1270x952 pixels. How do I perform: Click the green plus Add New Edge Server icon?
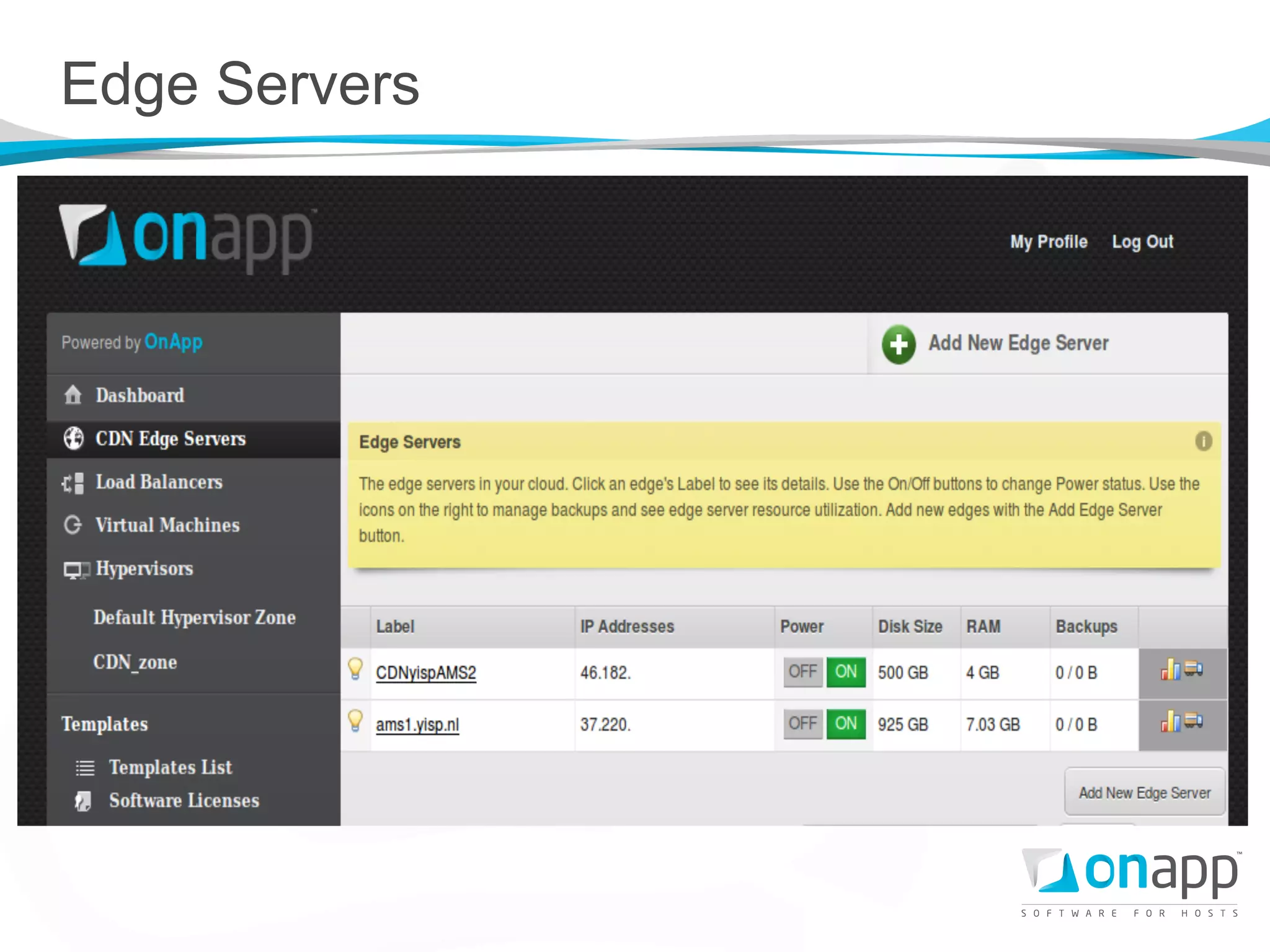[x=899, y=344]
